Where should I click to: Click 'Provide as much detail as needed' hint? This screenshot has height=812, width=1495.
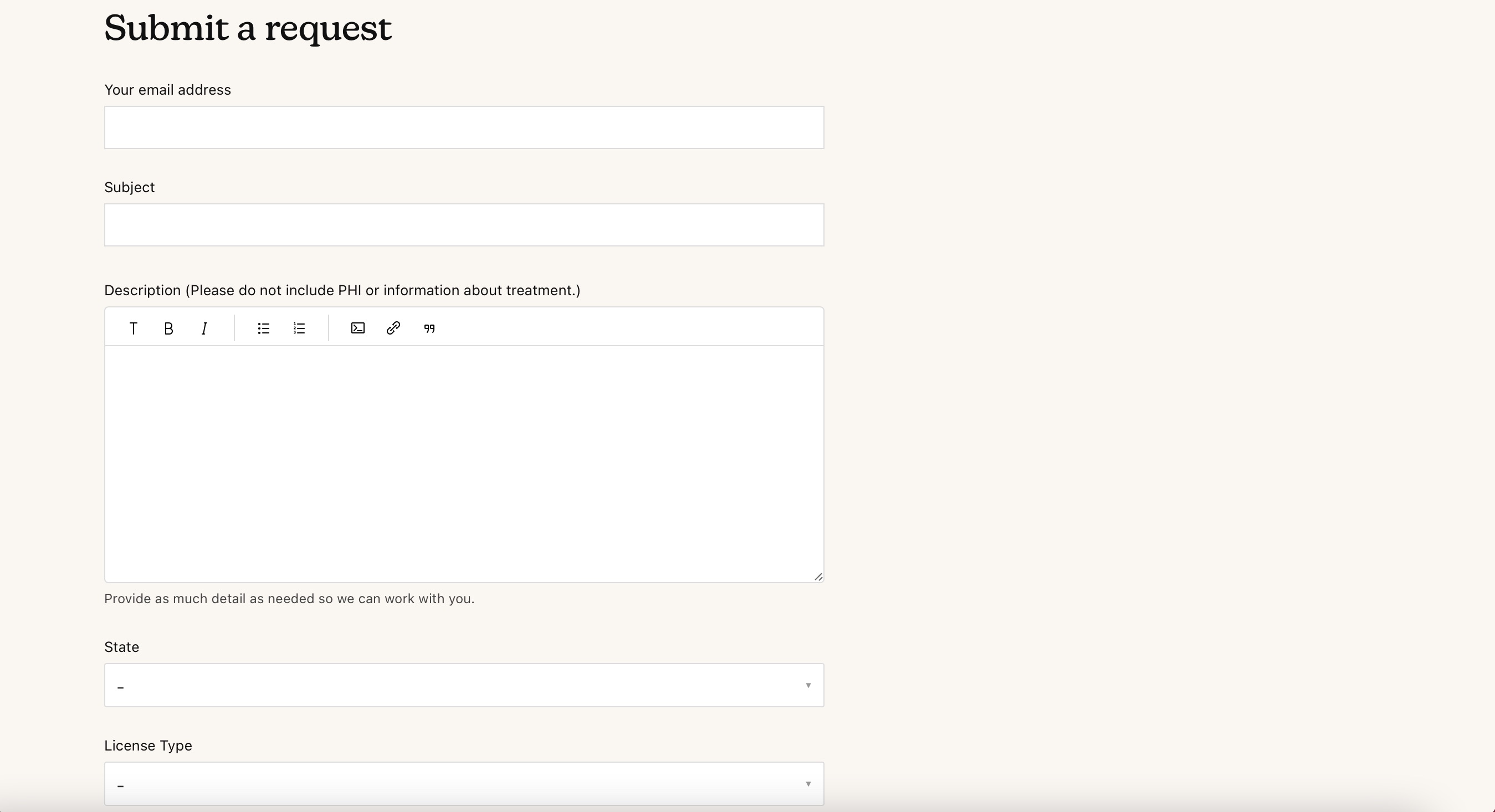click(289, 599)
